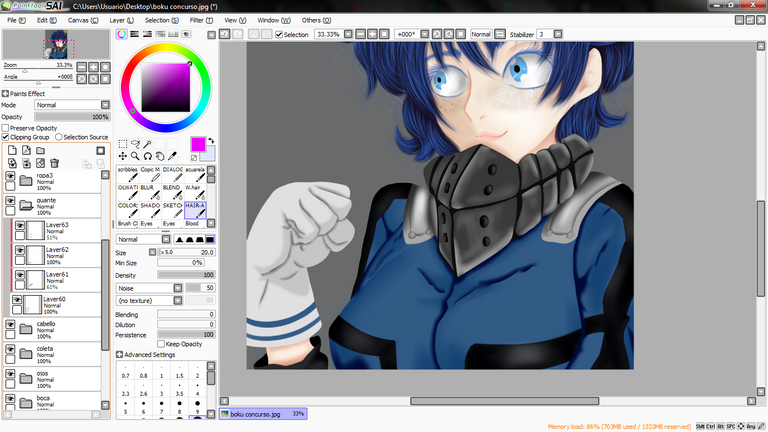Uncheck the Clipping Group checkbox
The height and width of the screenshot is (432, 768).
(5, 137)
